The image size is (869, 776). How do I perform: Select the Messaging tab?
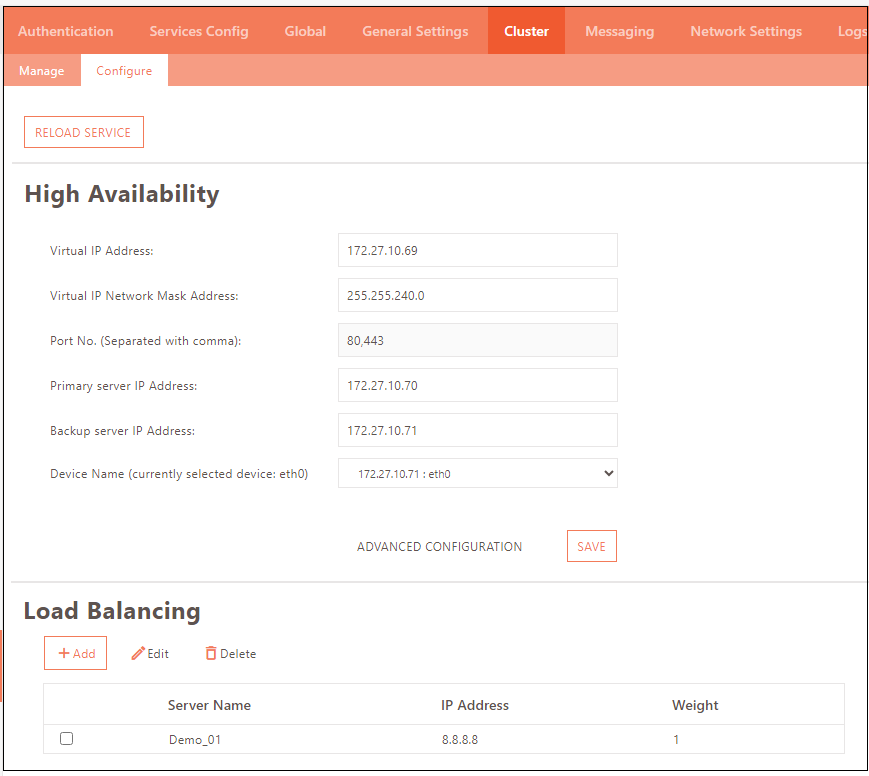click(619, 31)
